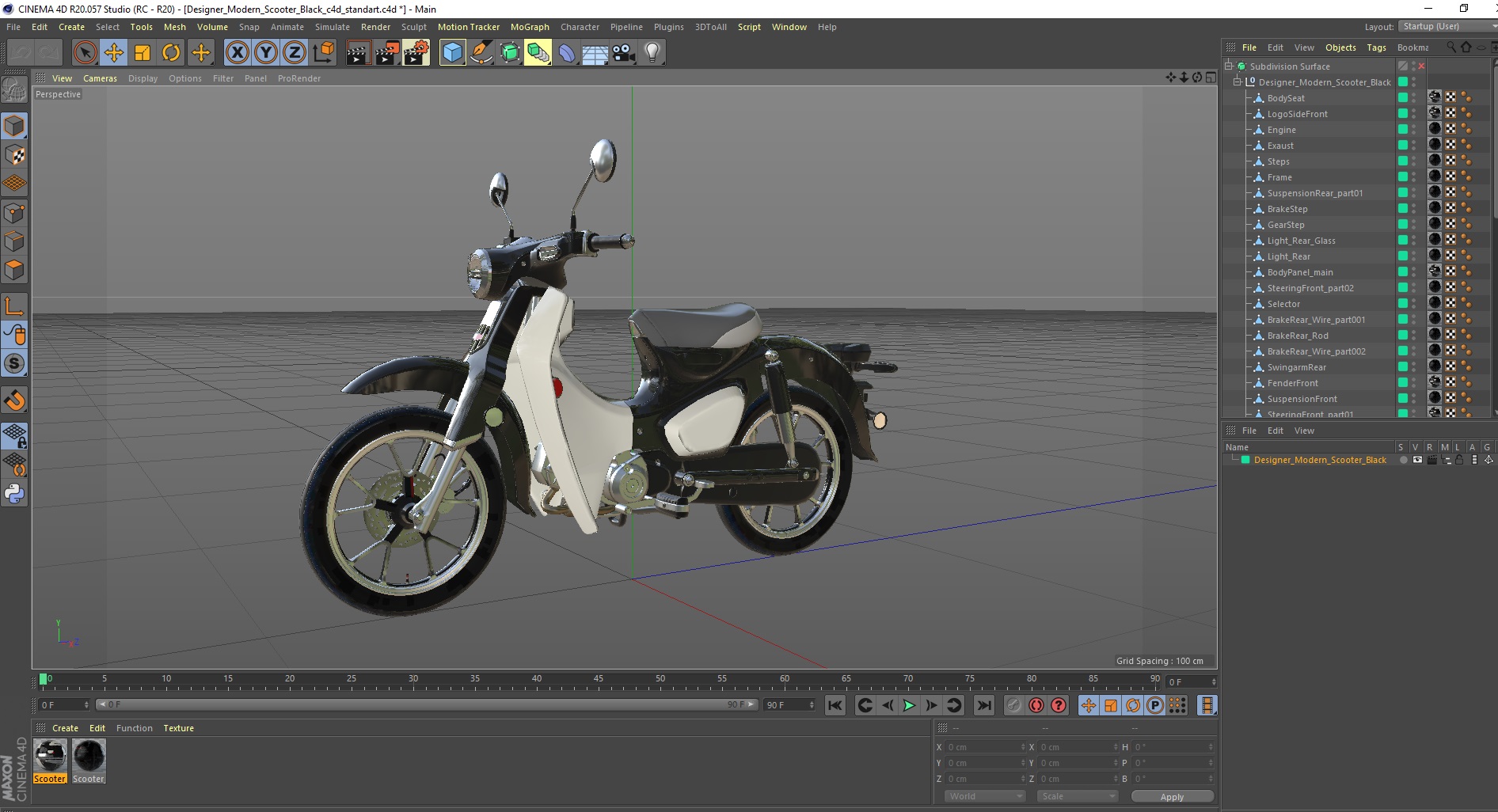Activate the Rotate tool
Viewport: 1498px width, 812px height.
[171, 53]
